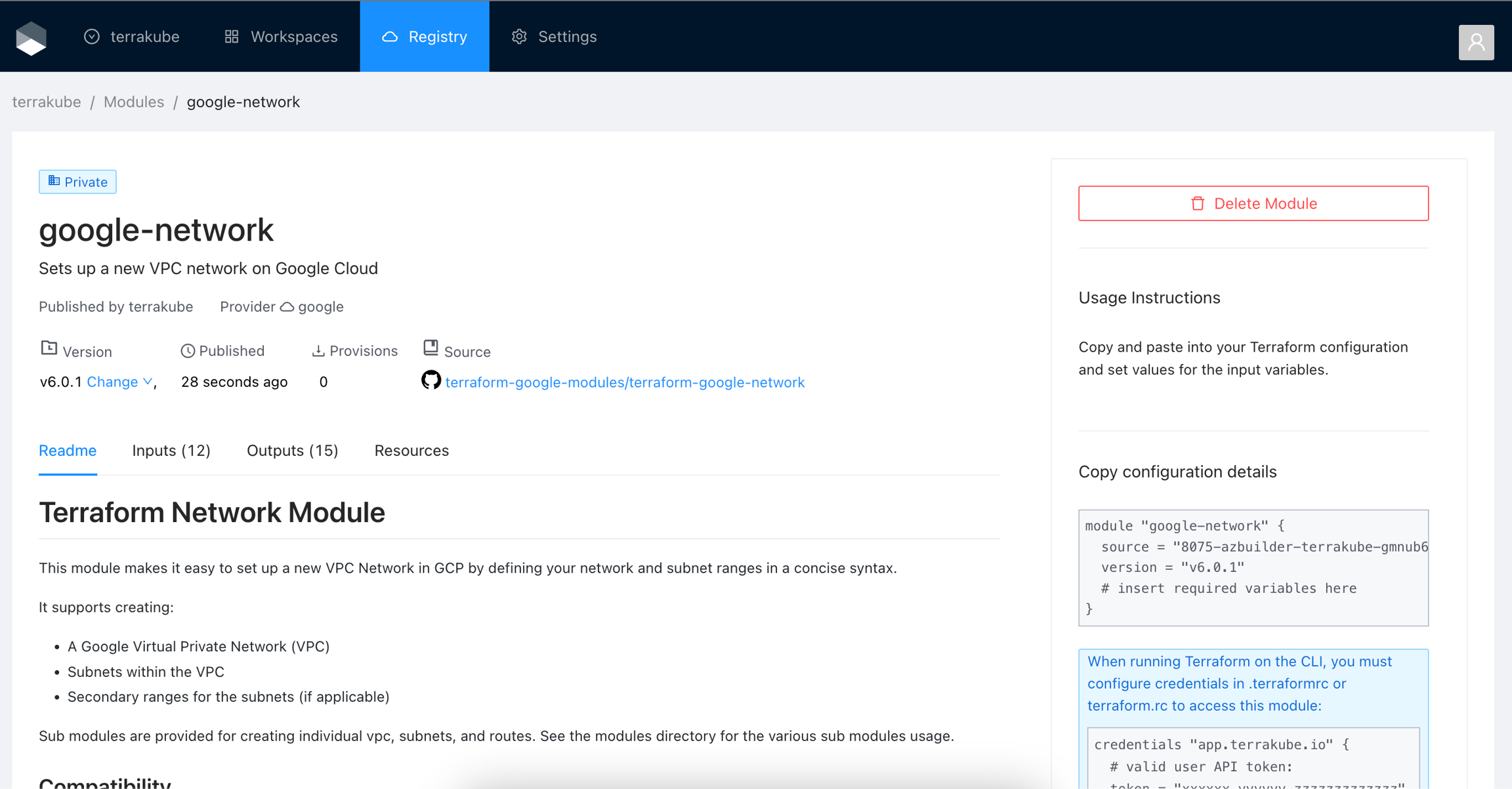The image size is (1512, 789).
Task: Click the module configuration code block
Action: [1253, 567]
